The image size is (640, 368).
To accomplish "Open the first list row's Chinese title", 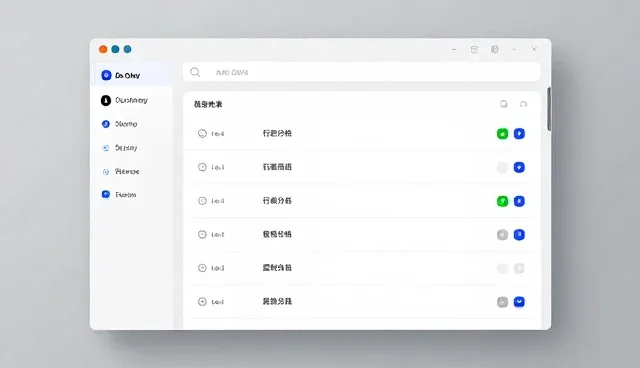I will click(x=277, y=133).
